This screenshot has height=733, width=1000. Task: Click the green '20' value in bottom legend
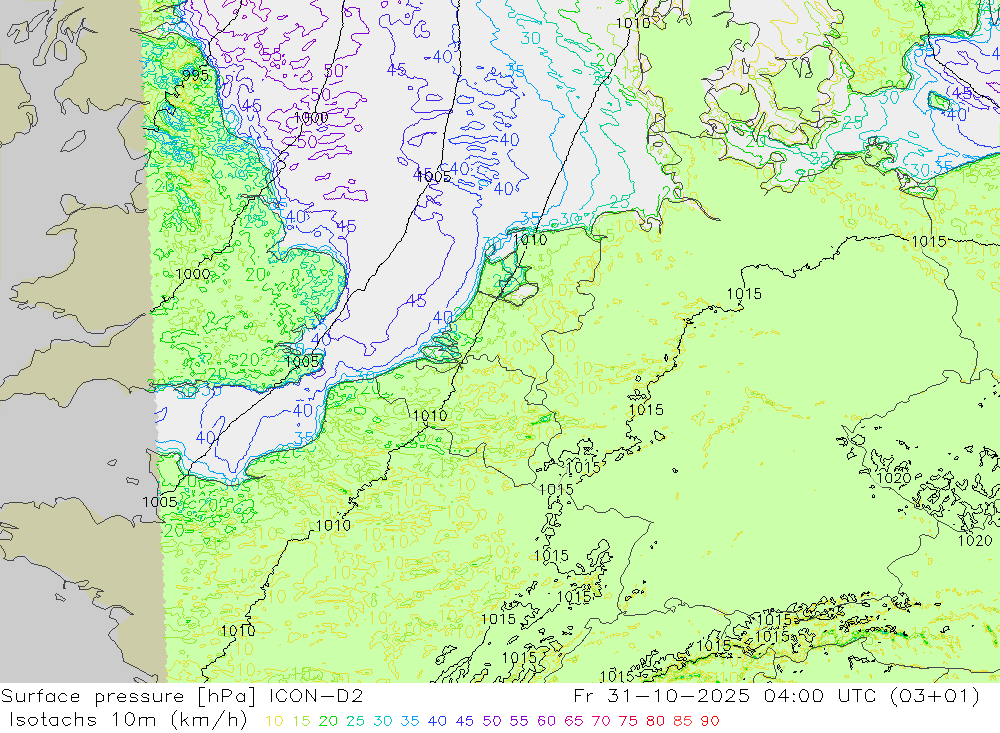(328, 721)
